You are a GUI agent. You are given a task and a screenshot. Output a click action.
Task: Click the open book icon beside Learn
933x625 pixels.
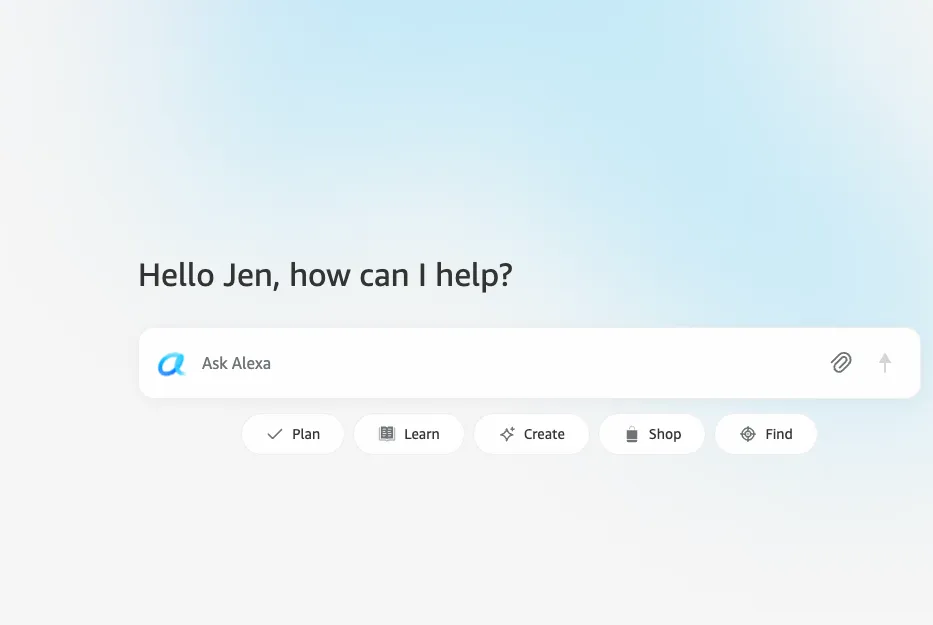387,433
